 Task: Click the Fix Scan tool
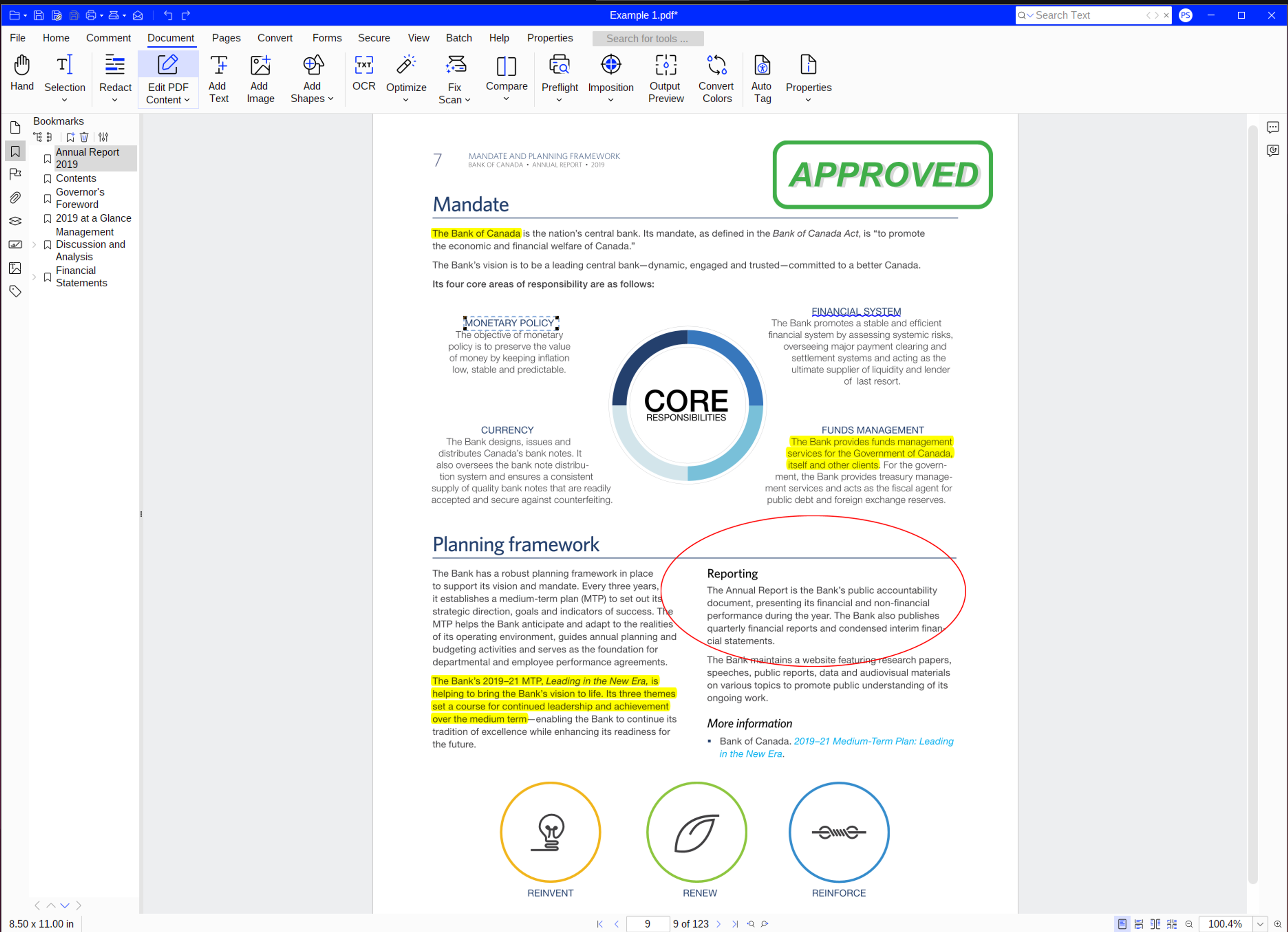454,79
